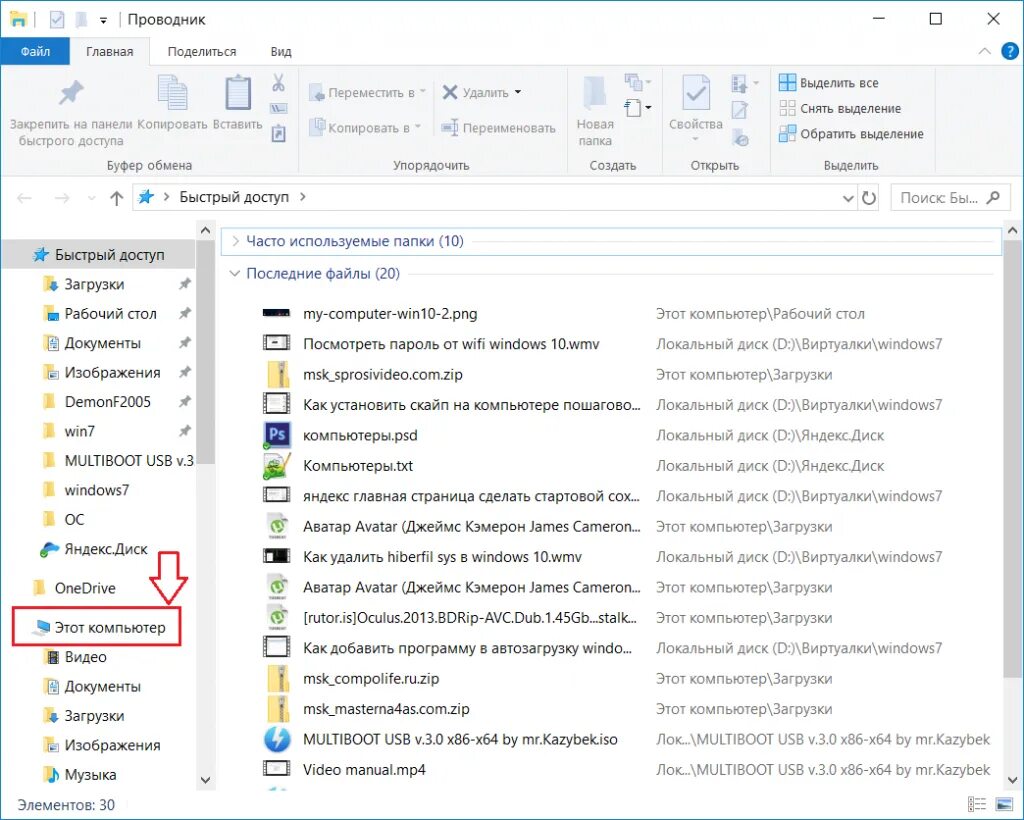Click the Back arrow navigation icon
The image size is (1024, 820).
tap(24, 198)
